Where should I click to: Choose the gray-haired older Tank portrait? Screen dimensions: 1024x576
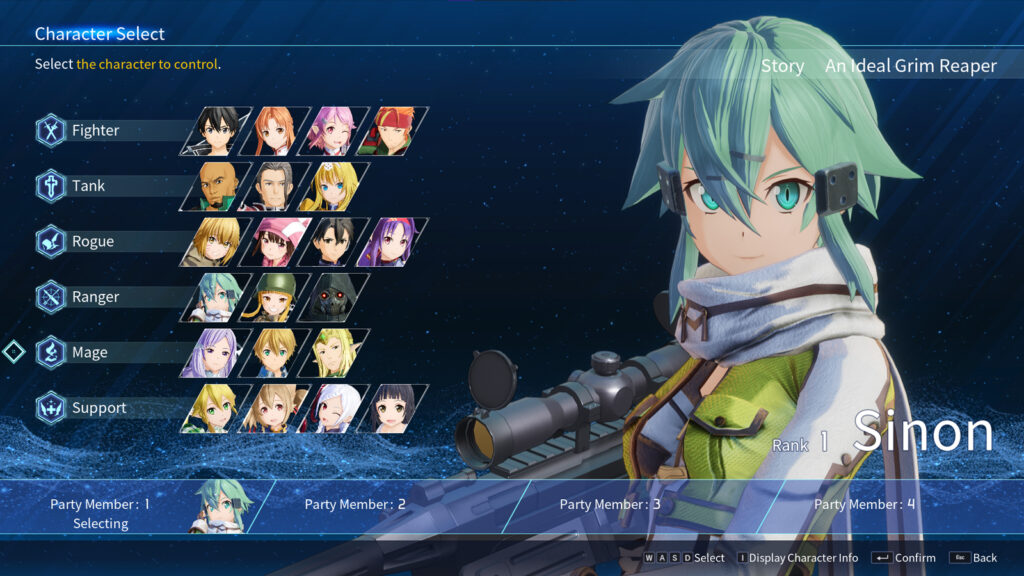click(x=274, y=187)
